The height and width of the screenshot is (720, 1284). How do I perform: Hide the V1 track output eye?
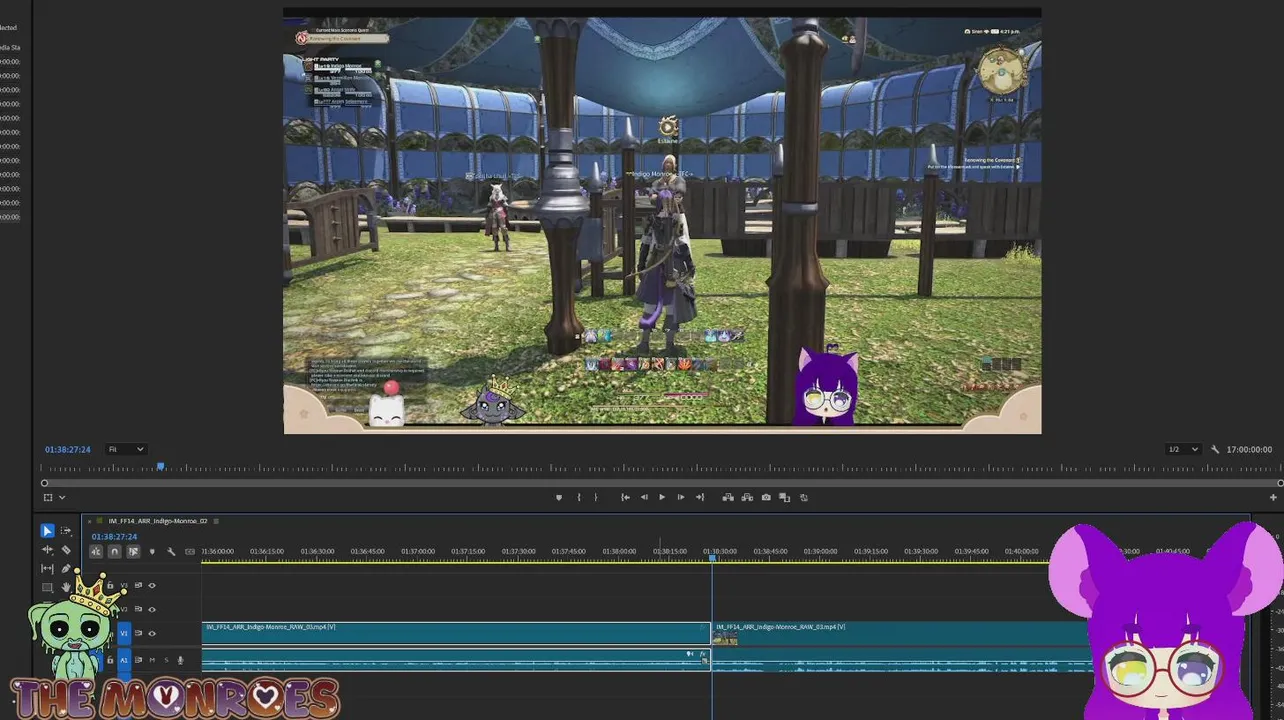tap(152, 633)
